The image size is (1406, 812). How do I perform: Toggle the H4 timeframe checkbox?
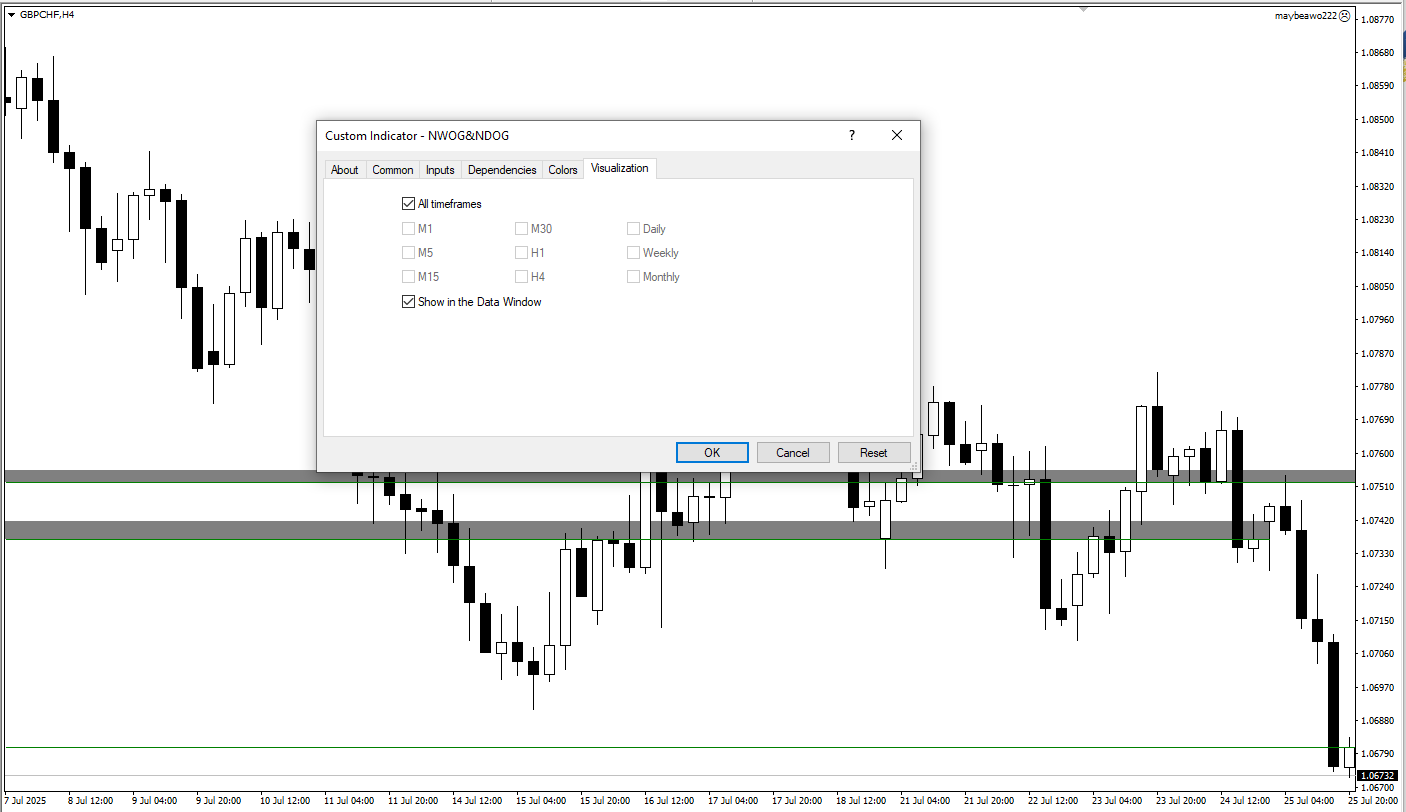521,277
